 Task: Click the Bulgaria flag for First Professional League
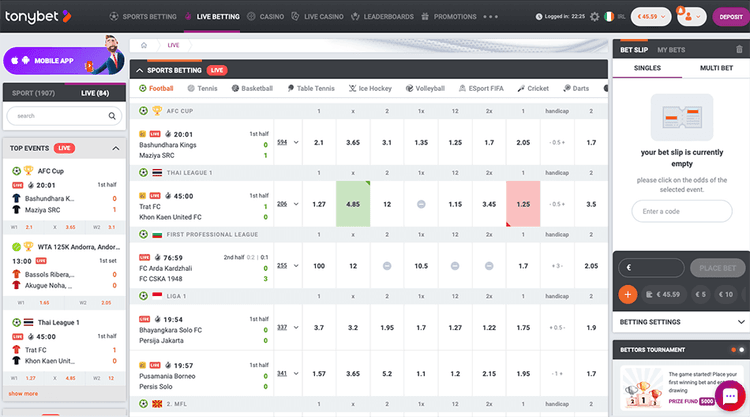[157, 234]
